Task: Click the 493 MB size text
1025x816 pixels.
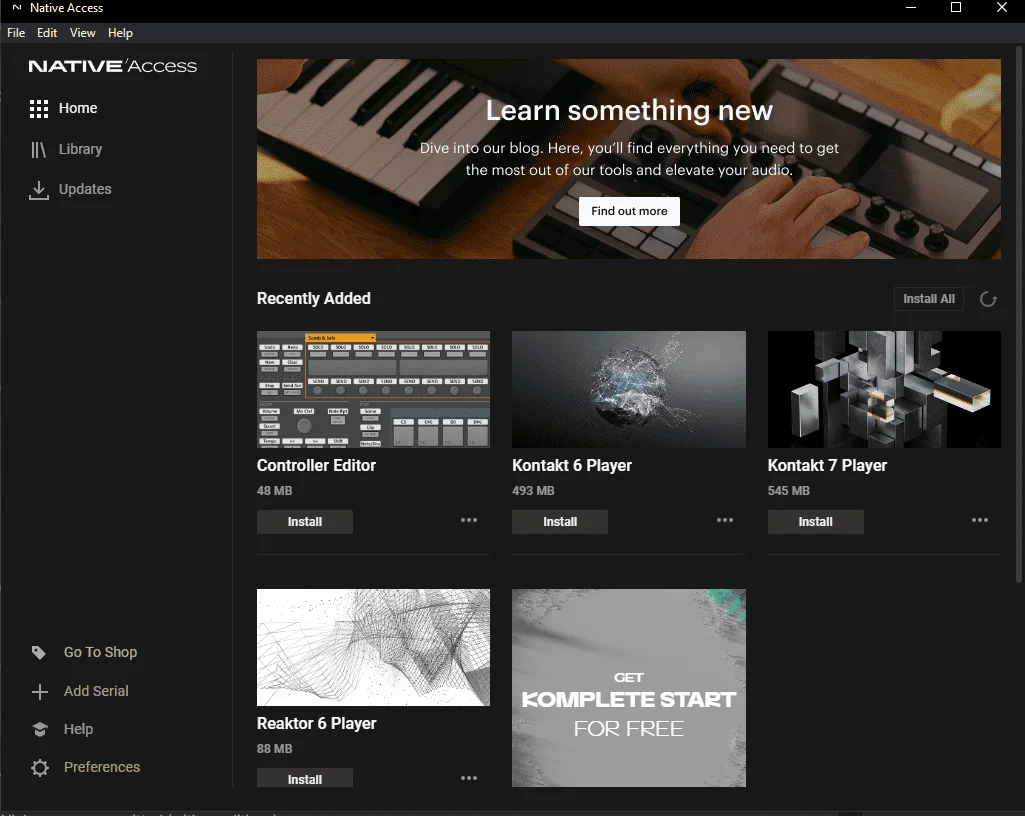Action: pyautogui.click(x=533, y=491)
